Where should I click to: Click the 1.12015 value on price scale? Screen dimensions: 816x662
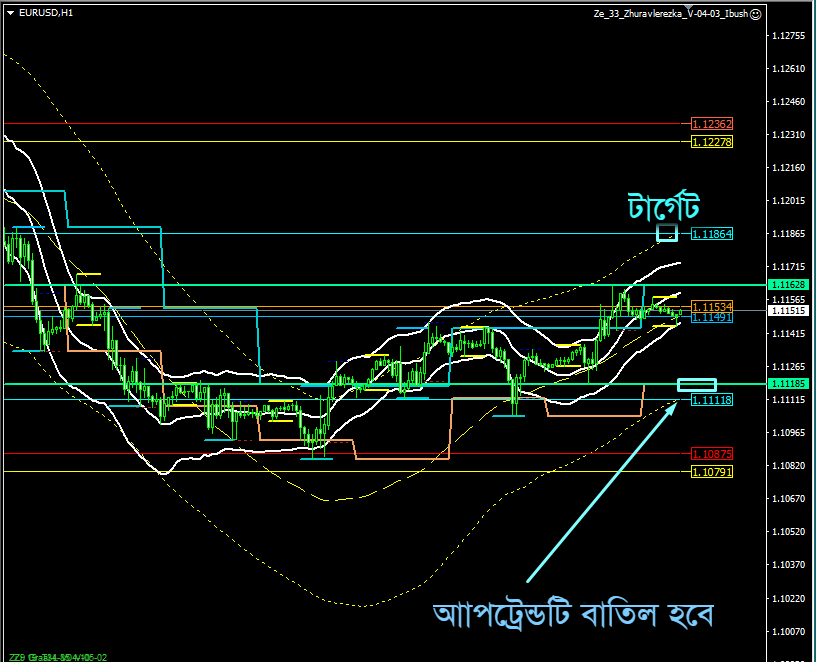[788, 201]
